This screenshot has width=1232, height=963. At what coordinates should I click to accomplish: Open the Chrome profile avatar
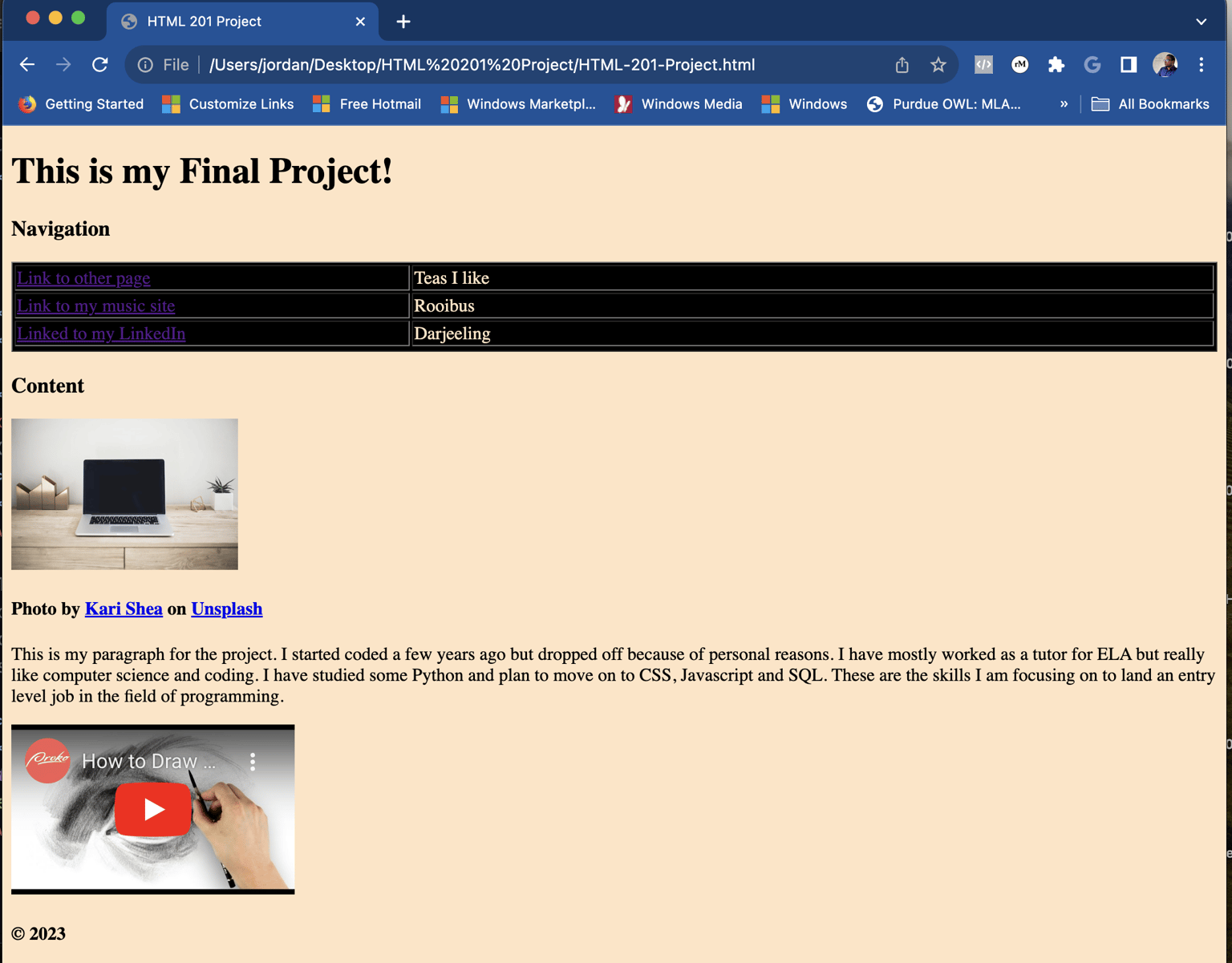click(1165, 65)
